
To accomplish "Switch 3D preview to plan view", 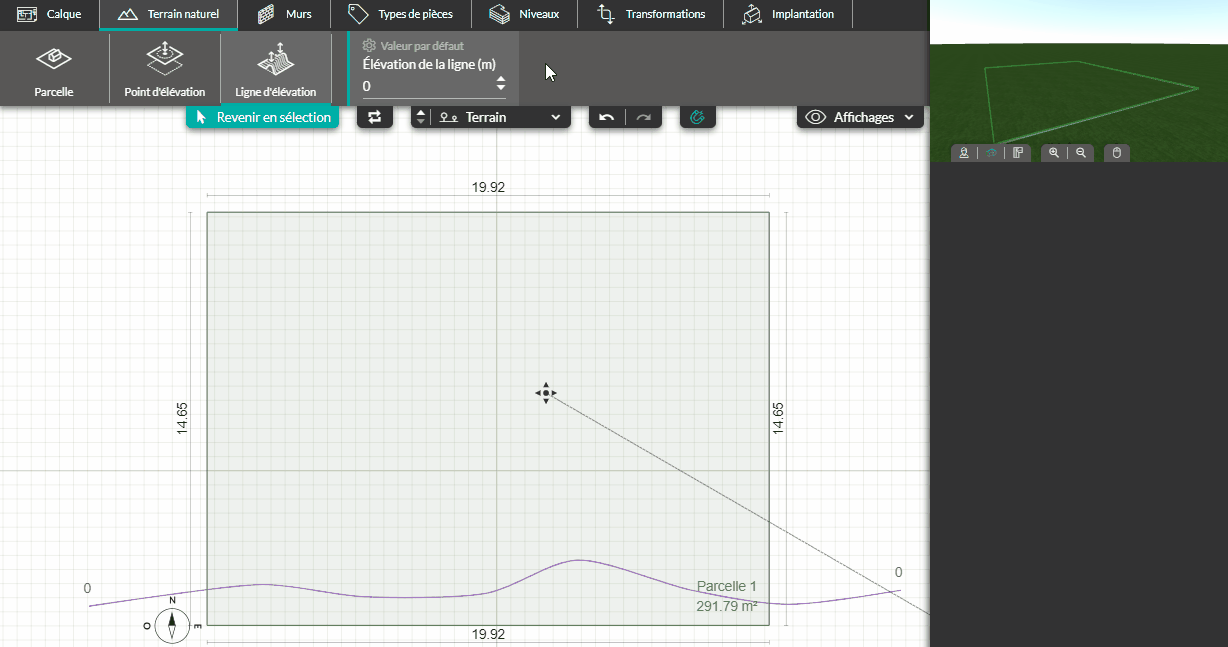I will [1017, 153].
